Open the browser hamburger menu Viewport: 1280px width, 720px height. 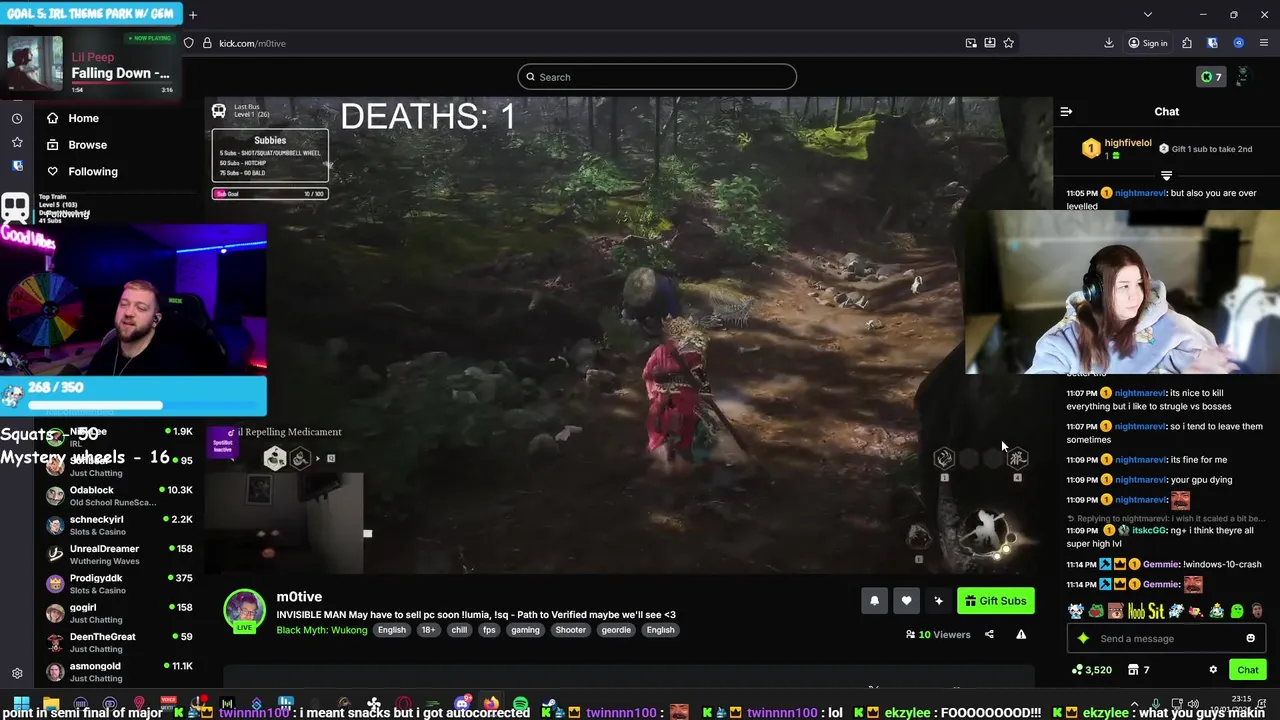[1264, 43]
